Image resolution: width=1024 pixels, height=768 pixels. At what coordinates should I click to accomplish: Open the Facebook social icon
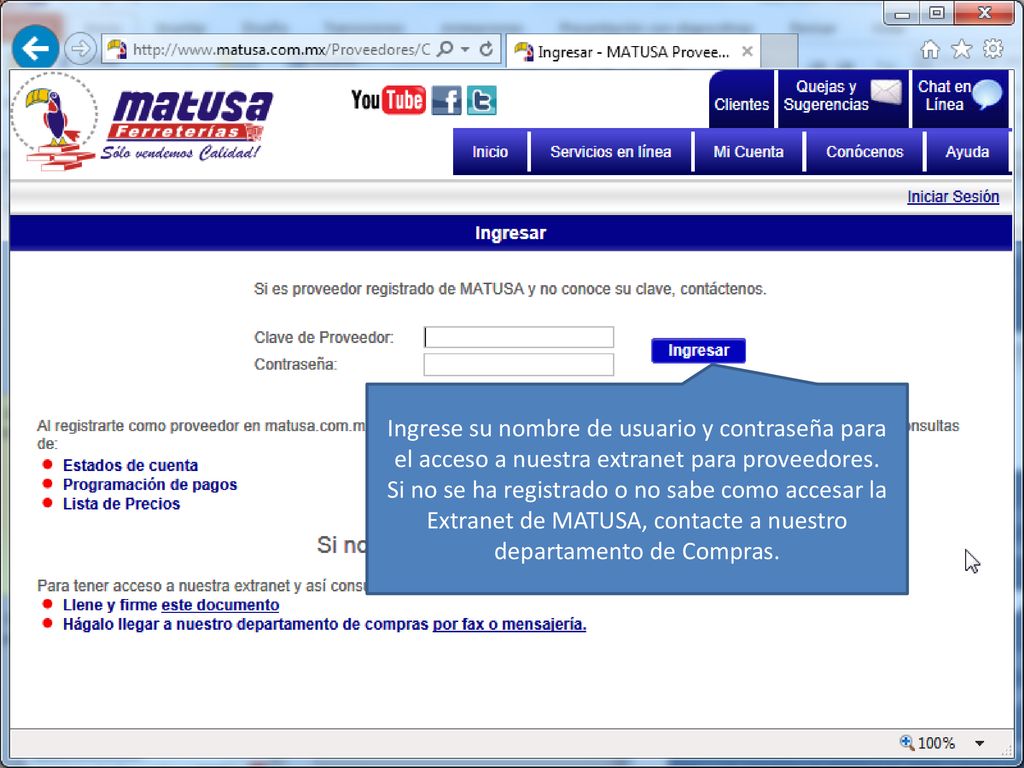[x=447, y=100]
